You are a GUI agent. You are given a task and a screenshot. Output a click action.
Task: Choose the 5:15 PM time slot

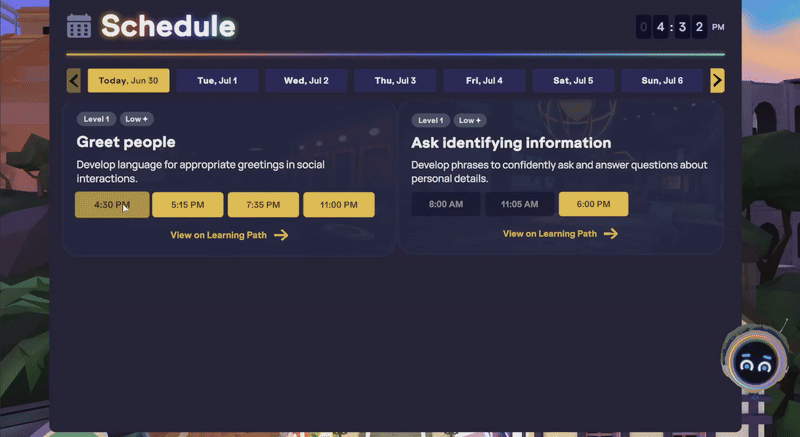(188, 205)
